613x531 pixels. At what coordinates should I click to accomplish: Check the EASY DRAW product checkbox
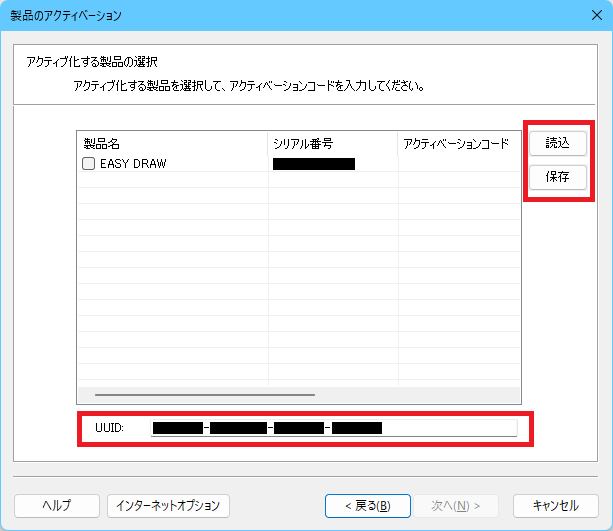click(x=88, y=163)
